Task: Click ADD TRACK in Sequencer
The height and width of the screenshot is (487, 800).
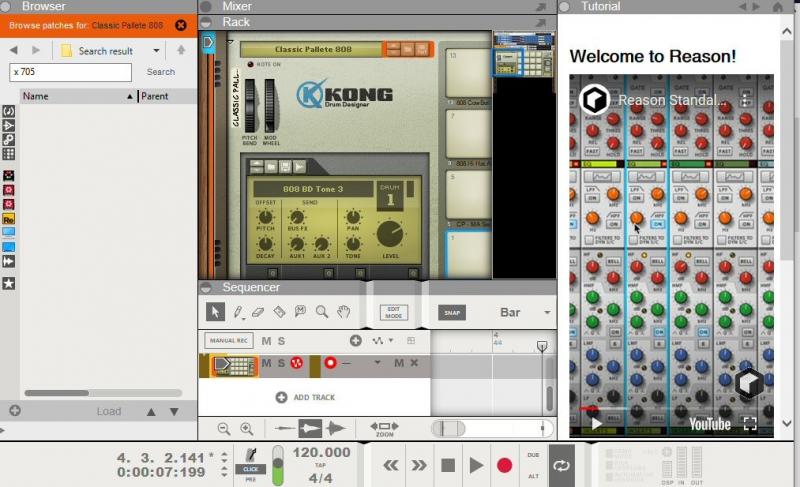Action: [x=314, y=397]
